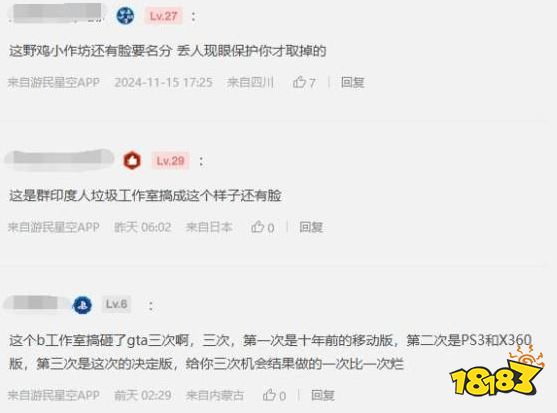Click the 18183 watermark logo
The width and height of the screenshot is (557, 413).
coord(496,373)
